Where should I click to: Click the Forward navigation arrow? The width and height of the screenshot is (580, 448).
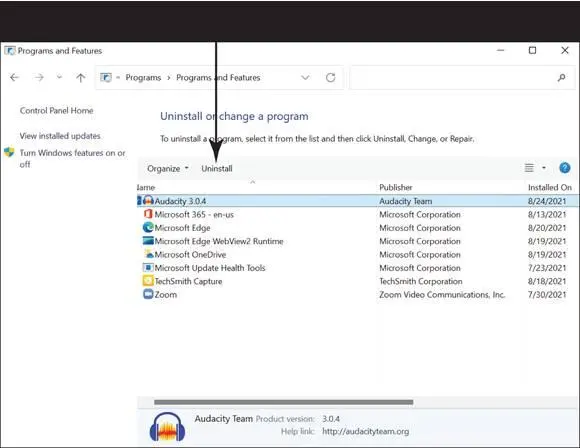pyautogui.click(x=39, y=77)
